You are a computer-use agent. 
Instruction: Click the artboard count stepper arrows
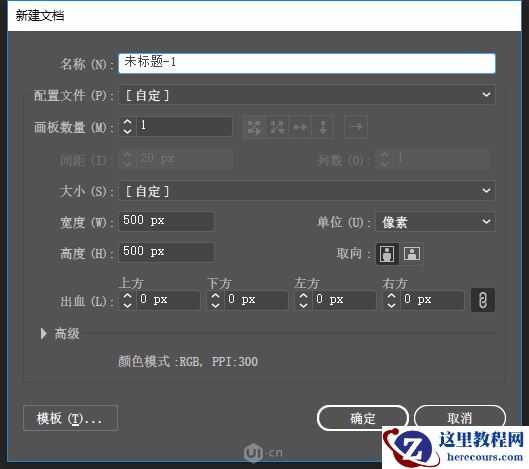[x=128, y=127]
